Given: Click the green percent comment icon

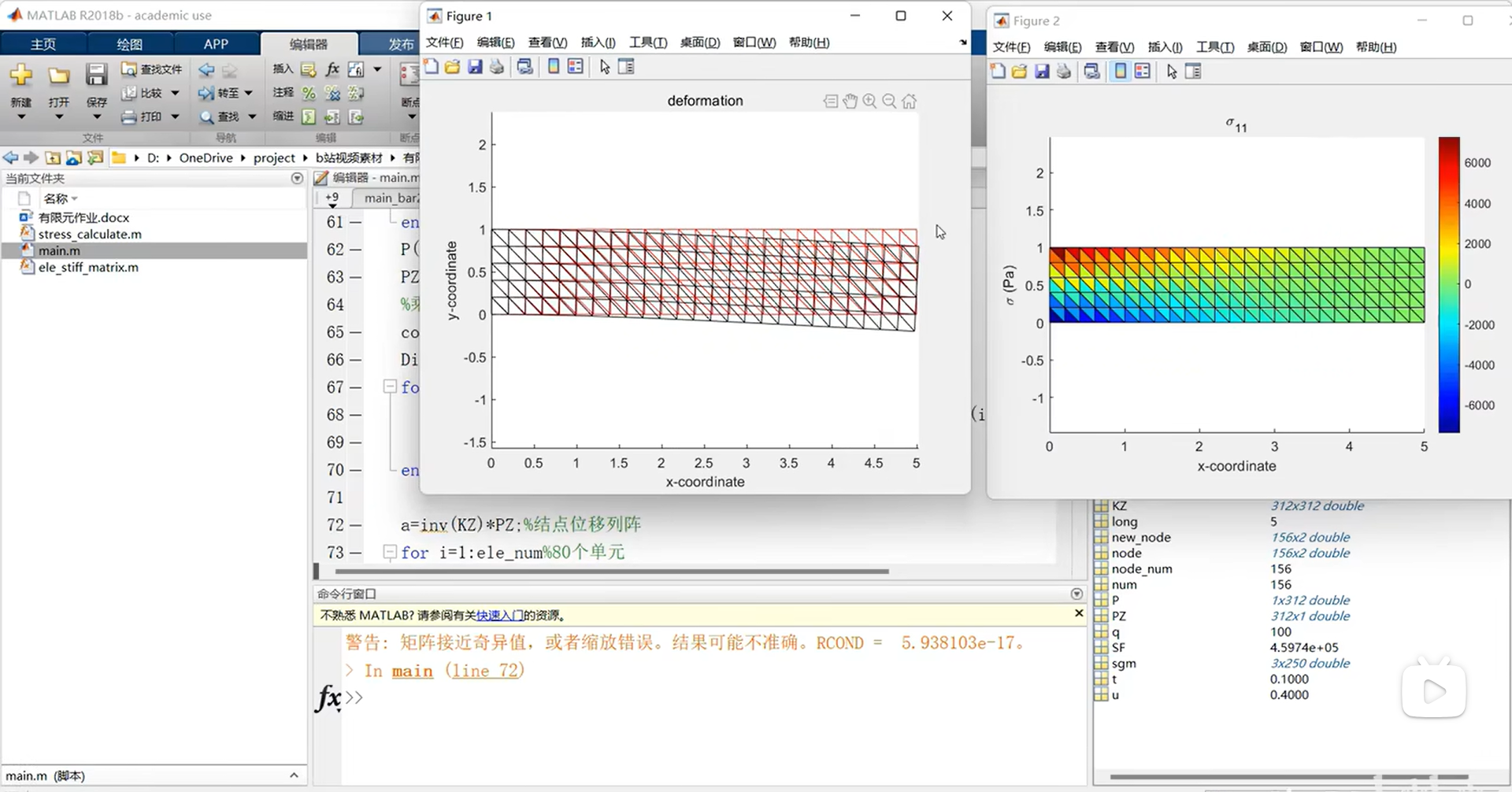Looking at the screenshot, I should [309, 94].
